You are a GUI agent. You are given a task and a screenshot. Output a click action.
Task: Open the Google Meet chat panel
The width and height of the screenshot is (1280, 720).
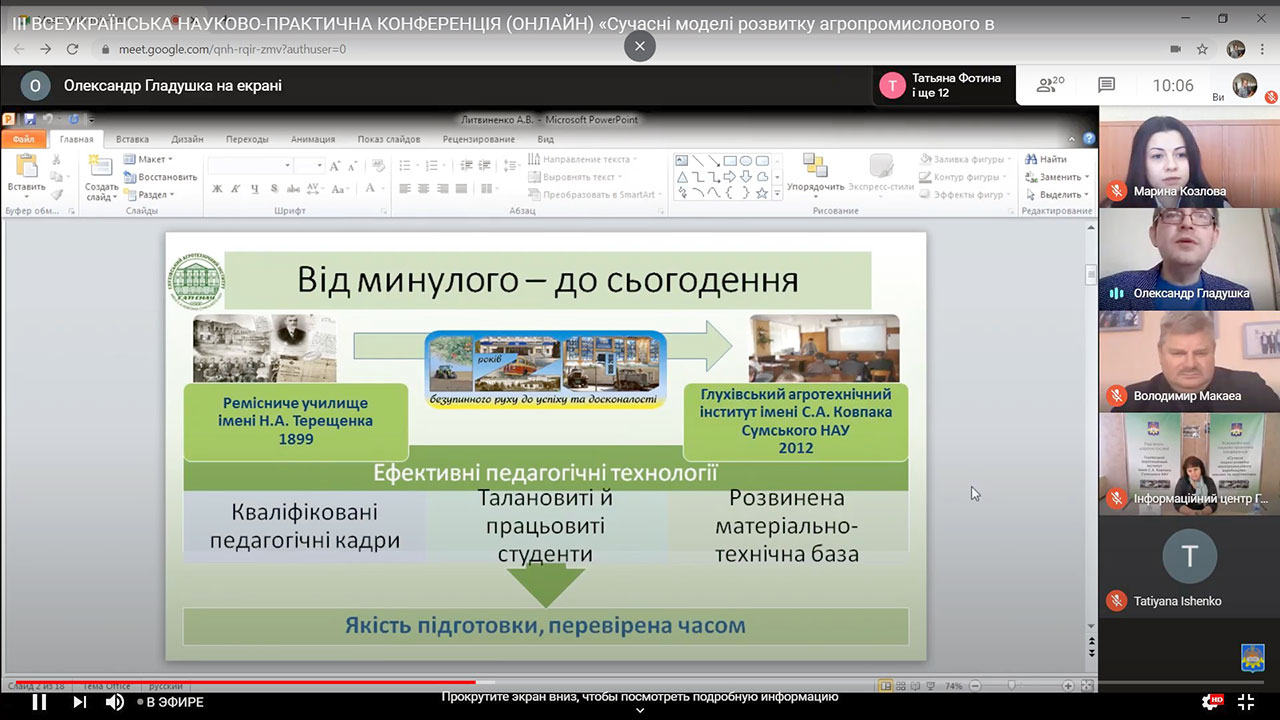coord(1106,85)
